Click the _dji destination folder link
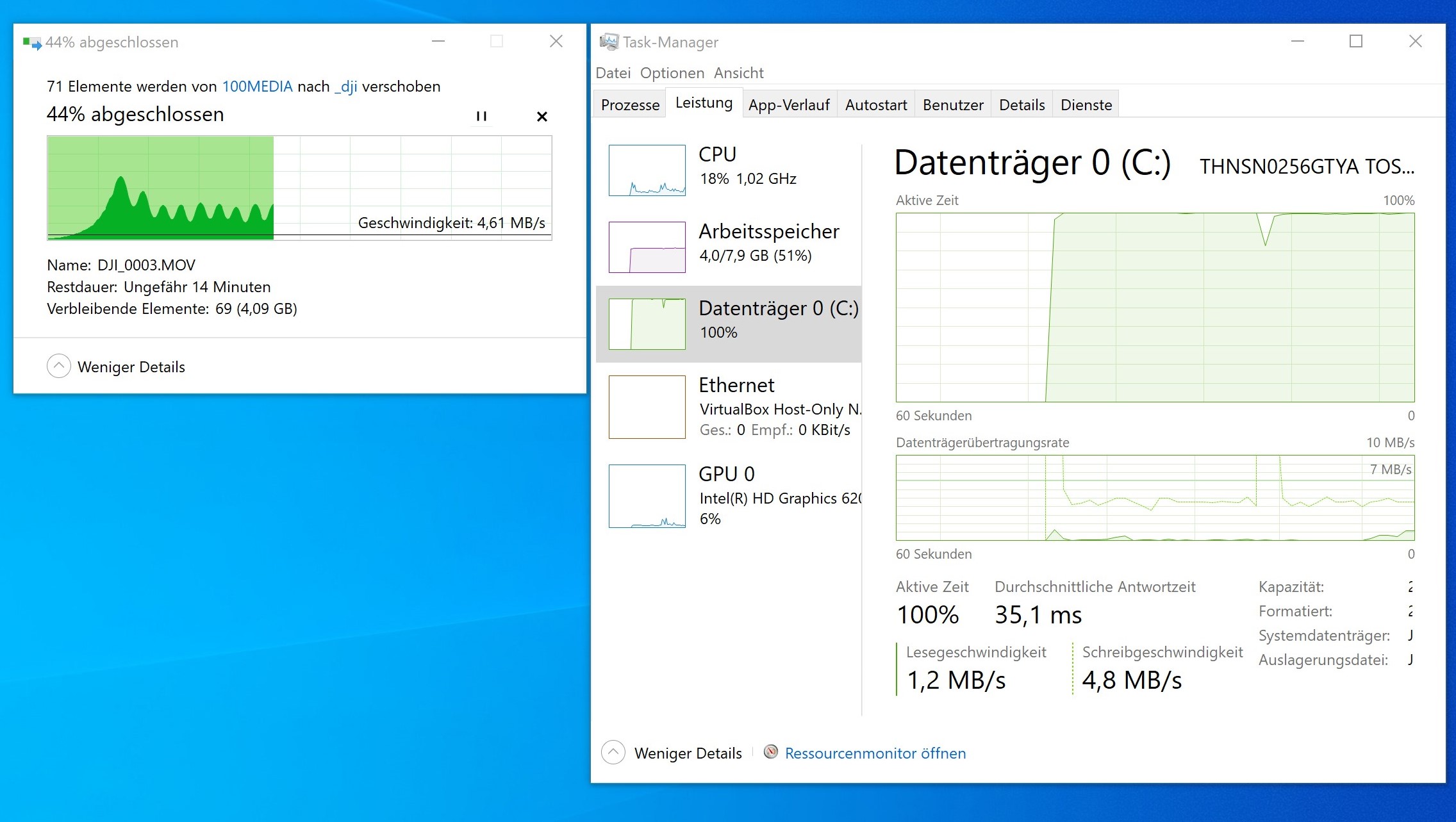The height and width of the screenshot is (822, 1456). [x=346, y=86]
